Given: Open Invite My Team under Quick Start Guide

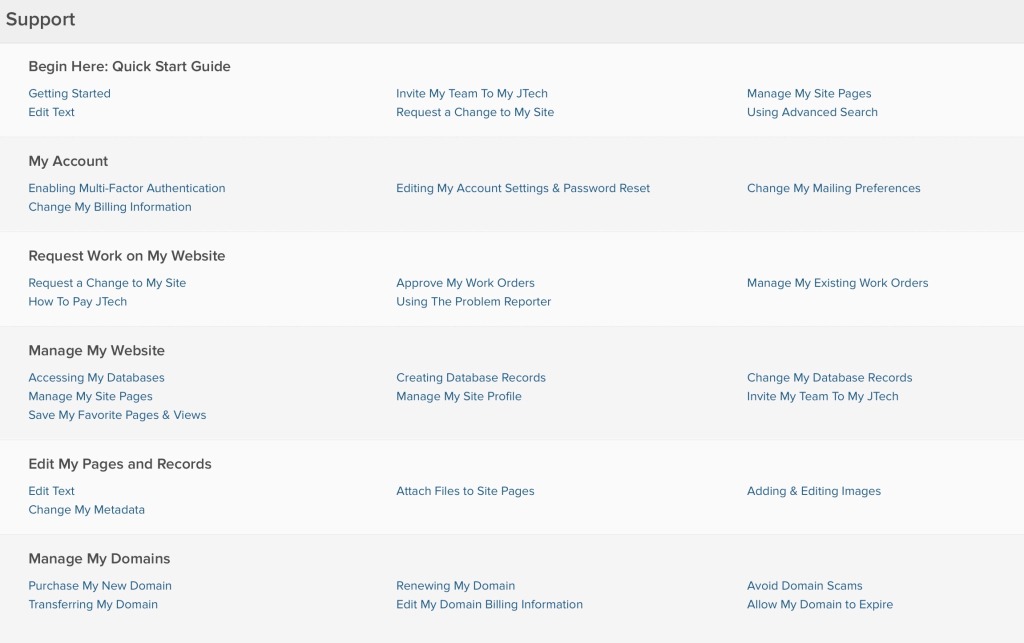Looking at the screenshot, I should tap(472, 93).
